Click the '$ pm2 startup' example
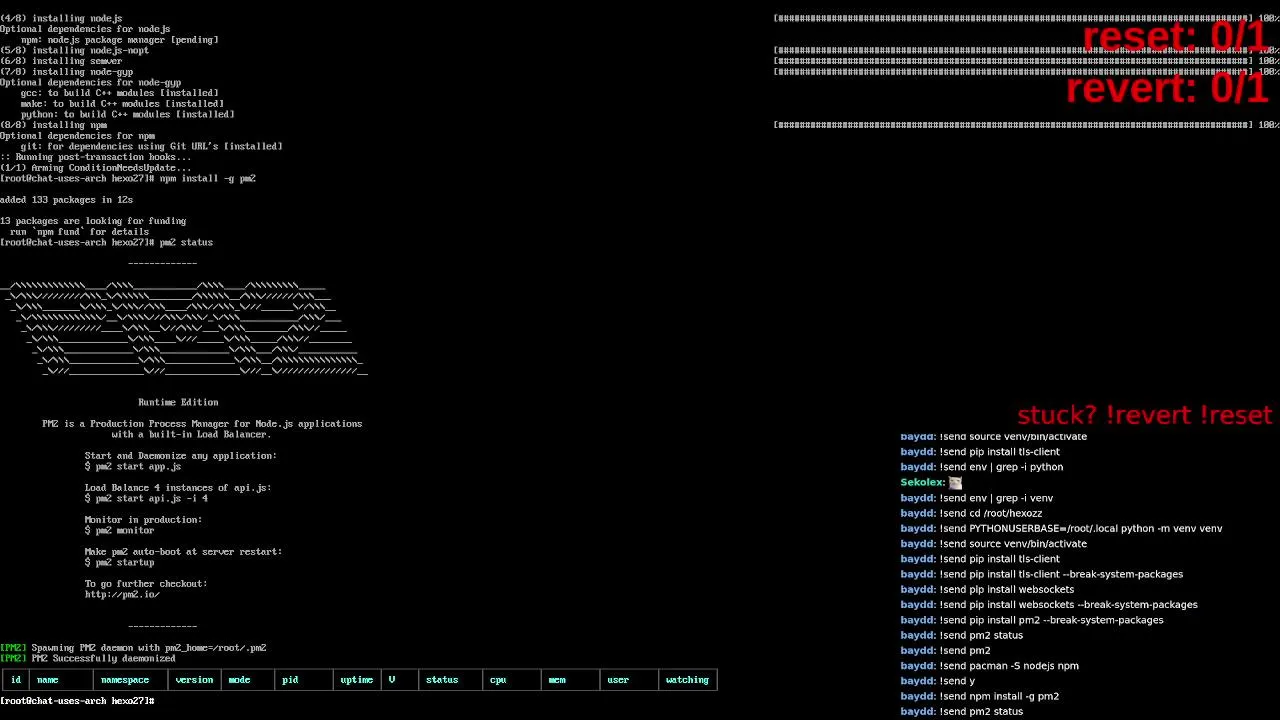Screen dimensions: 1280x720 coord(119,563)
